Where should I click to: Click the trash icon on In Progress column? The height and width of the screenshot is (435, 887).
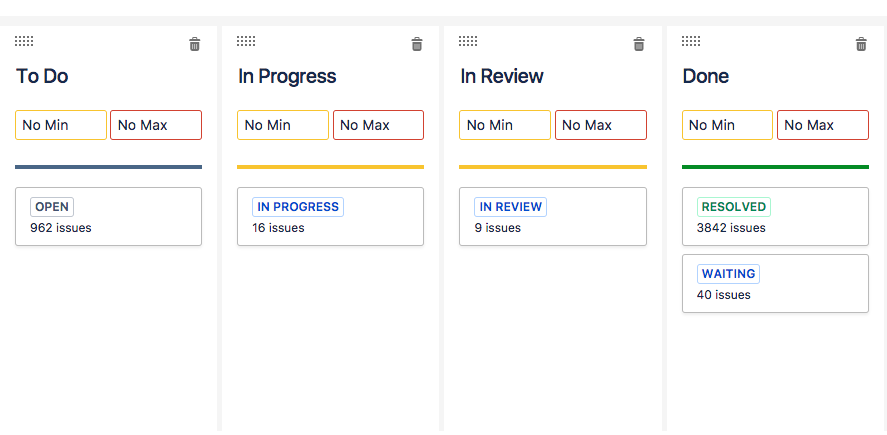417,44
